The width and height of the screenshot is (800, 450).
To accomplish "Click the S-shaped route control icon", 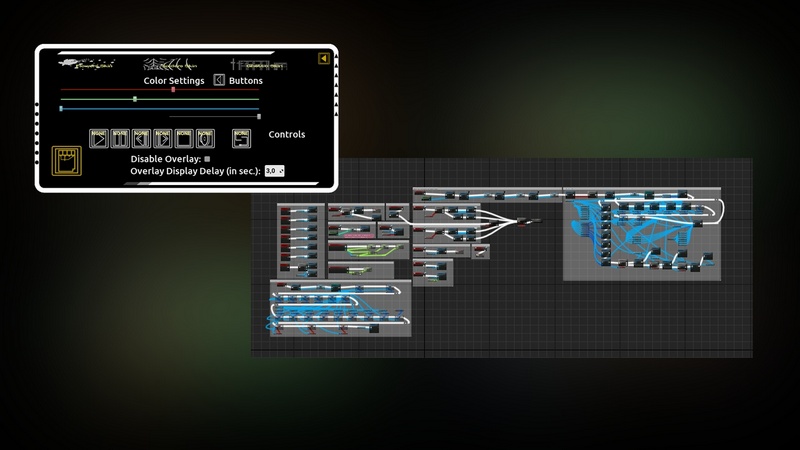I will 241,139.
